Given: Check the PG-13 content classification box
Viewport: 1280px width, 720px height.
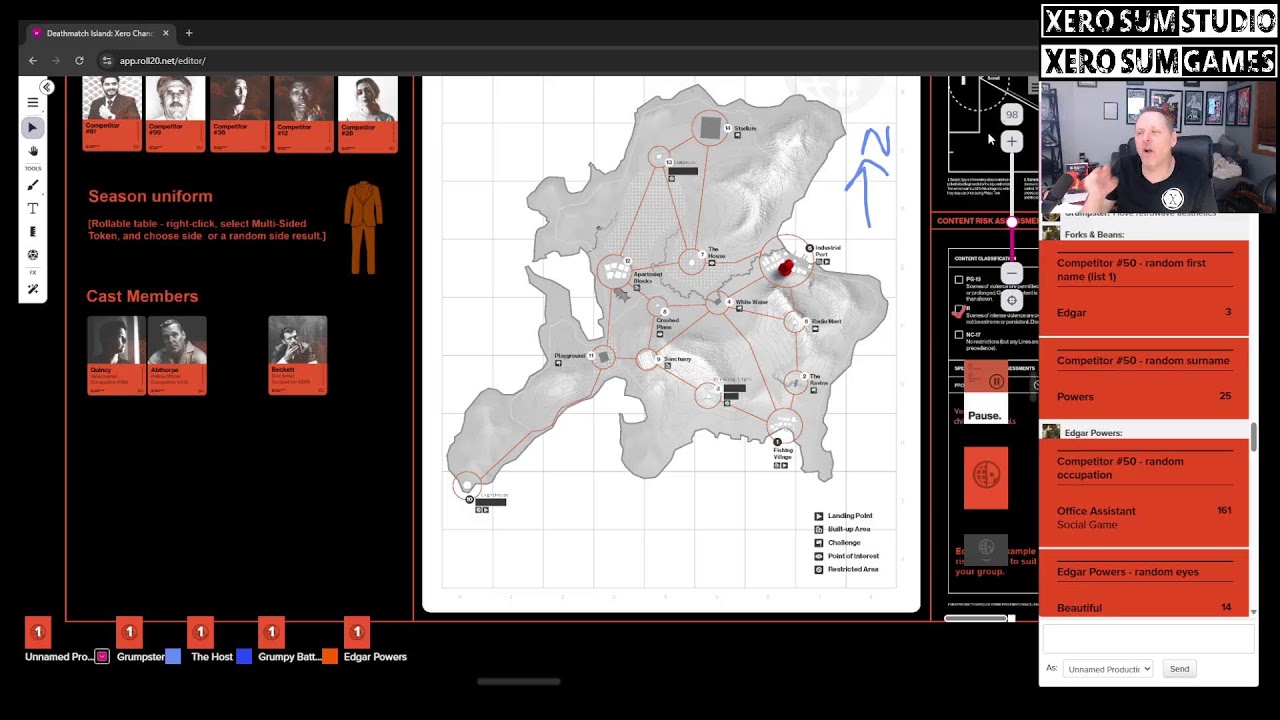Looking at the screenshot, I should (959, 280).
